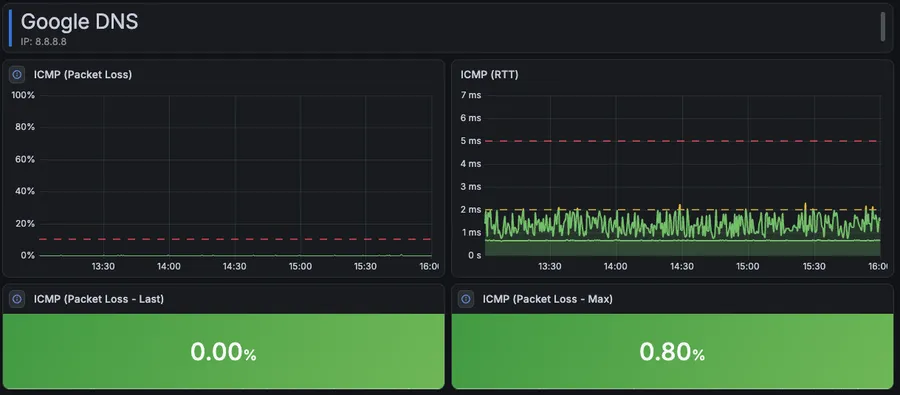The width and height of the screenshot is (900, 395).
Task: Click the 0% label on Packet Loss axis
Action: (28, 255)
